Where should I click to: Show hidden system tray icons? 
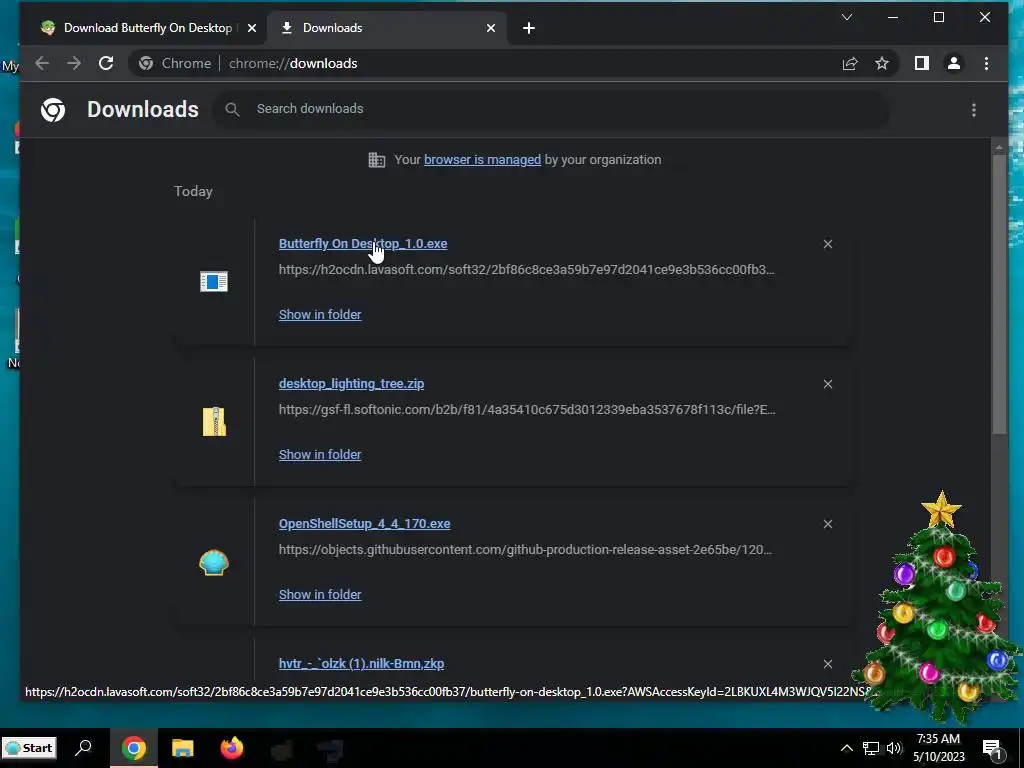coord(846,748)
